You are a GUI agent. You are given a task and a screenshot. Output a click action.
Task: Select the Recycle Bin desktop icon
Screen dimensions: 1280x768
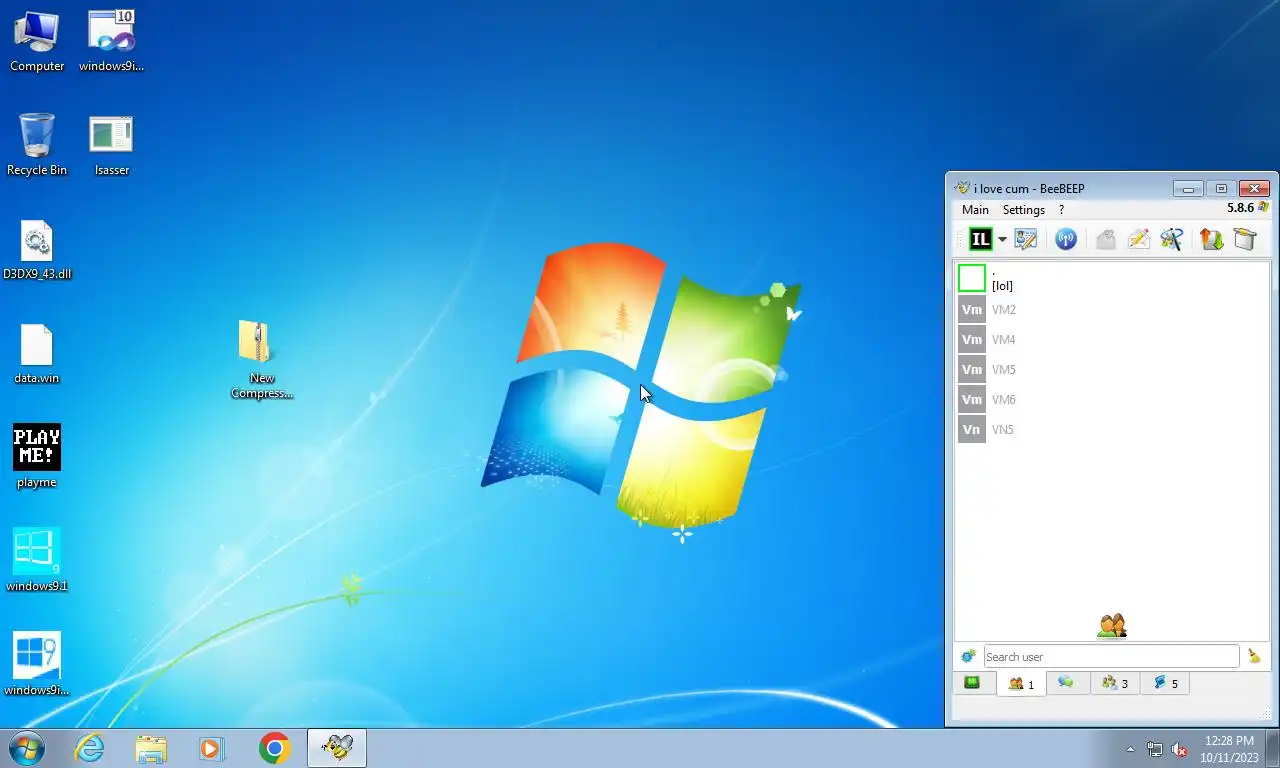click(x=37, y=145)
